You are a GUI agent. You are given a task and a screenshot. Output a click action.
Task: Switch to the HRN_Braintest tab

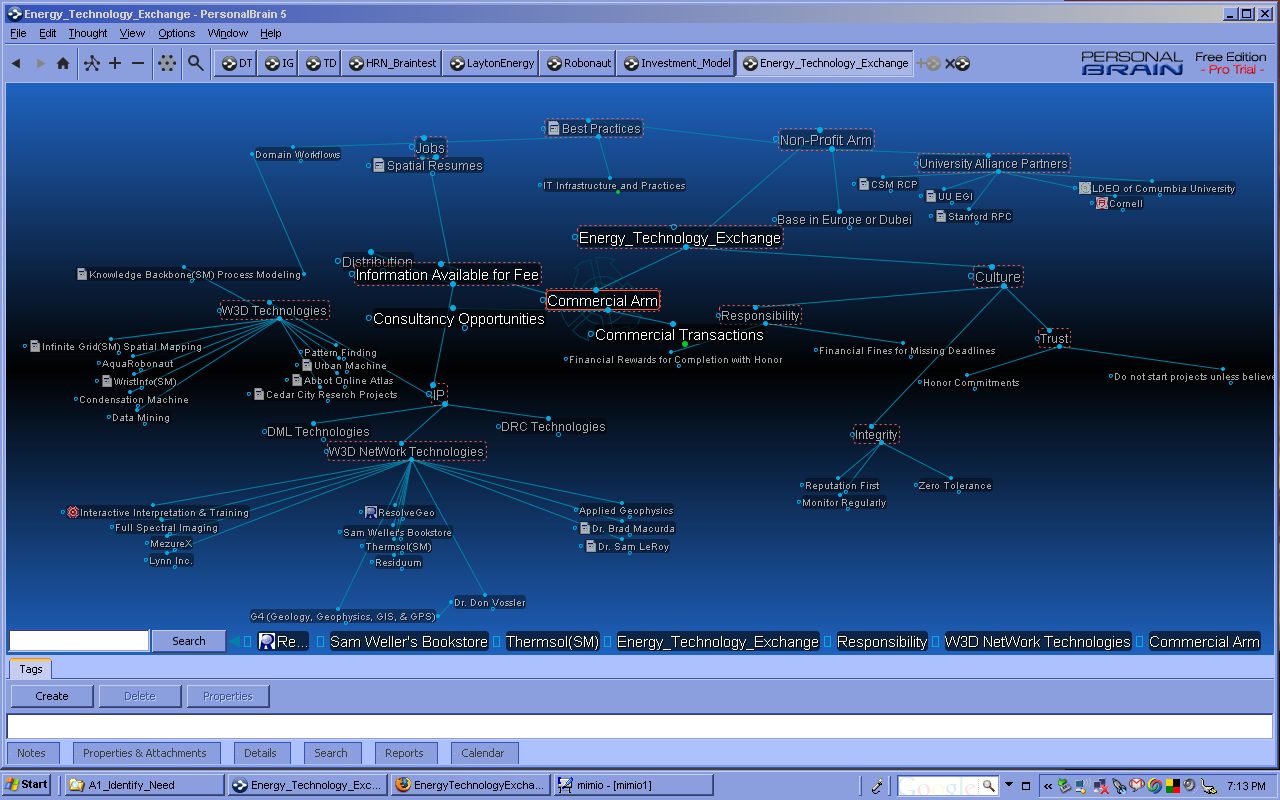tap(391, 63)
